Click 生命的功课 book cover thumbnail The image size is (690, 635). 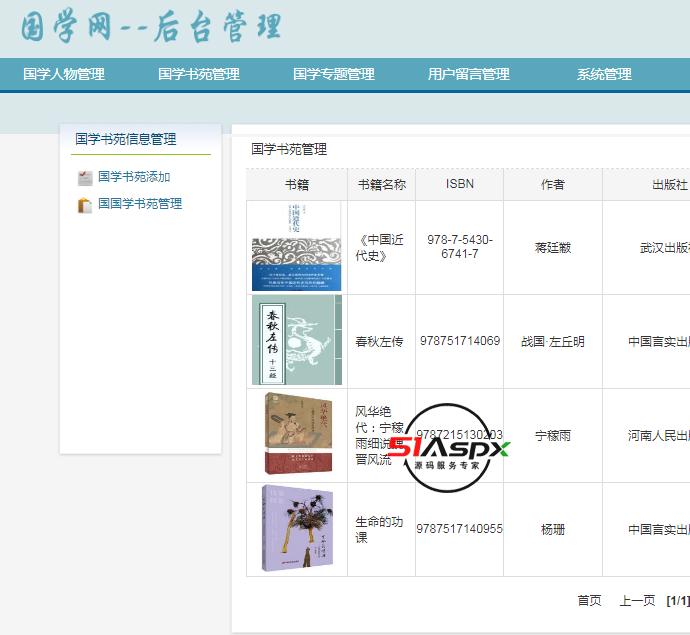coord(298,529)
